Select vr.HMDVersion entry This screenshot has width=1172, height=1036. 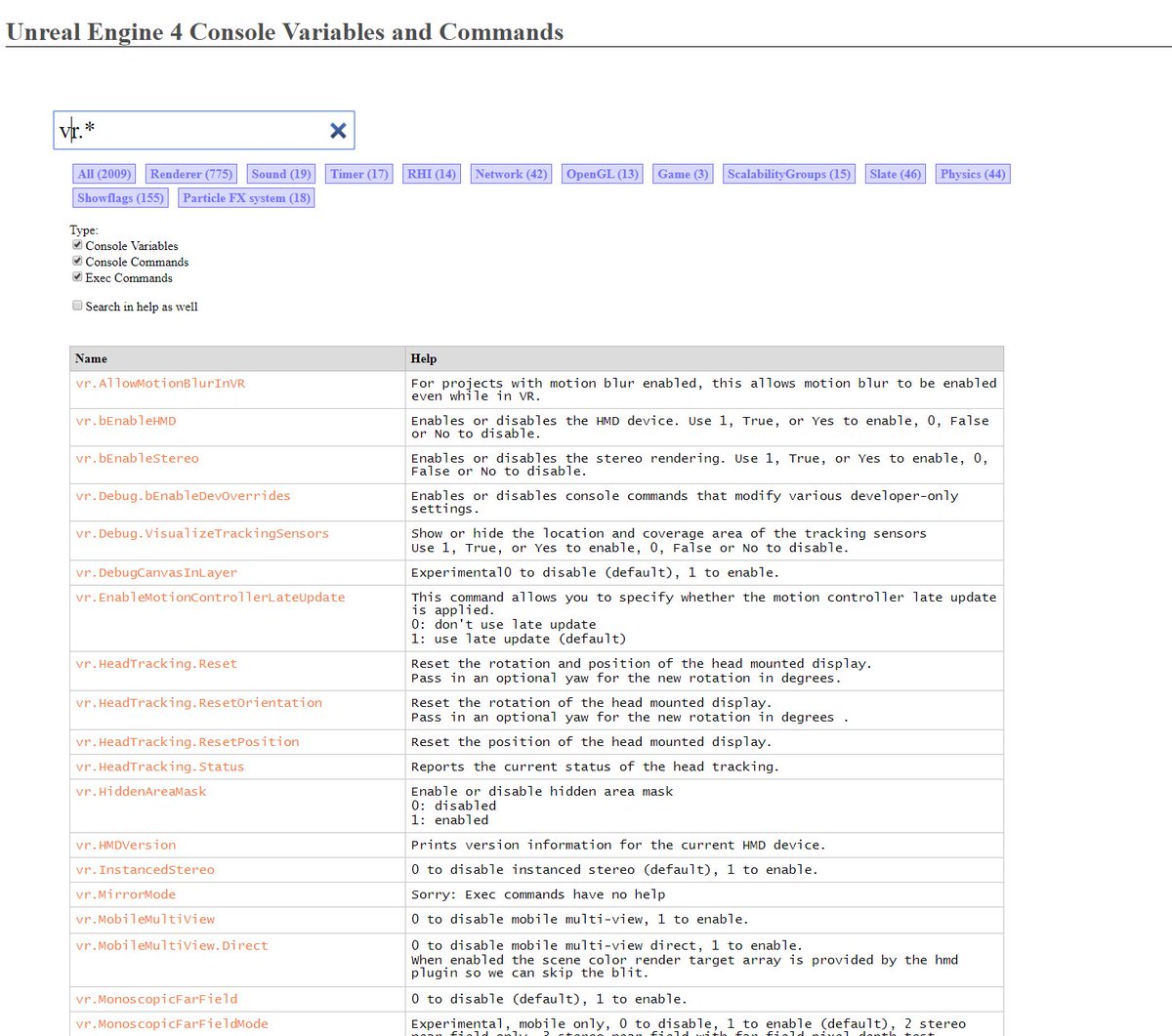(x=126, y=845)
